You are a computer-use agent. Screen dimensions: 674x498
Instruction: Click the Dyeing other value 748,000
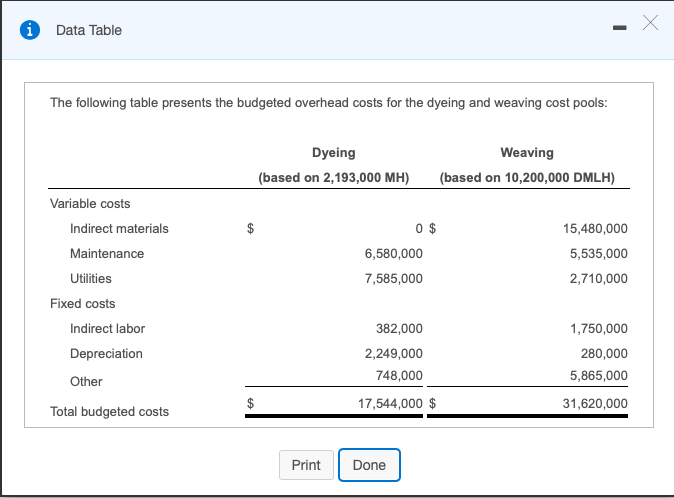399,375
